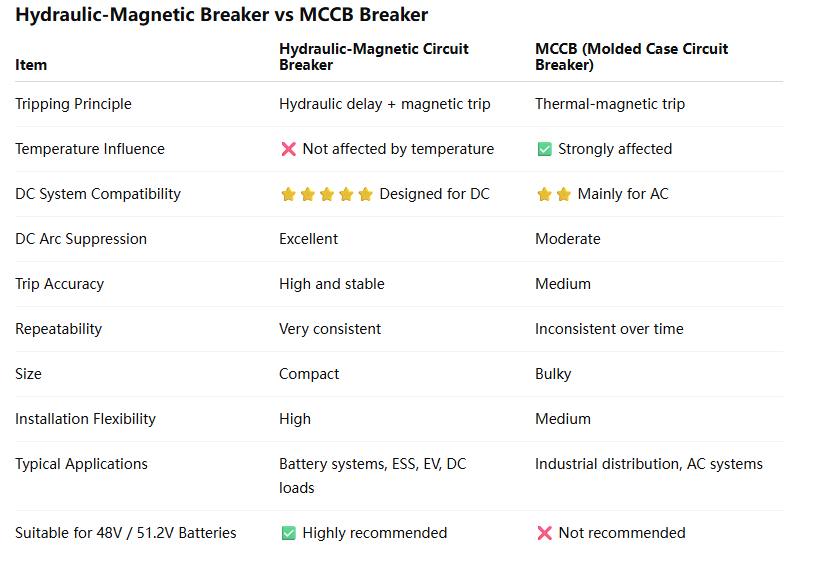Click the two-star rating before "Mainly for AC"
Image resolution: width=829 pixels, height=569 pixels.
point(553,194)
